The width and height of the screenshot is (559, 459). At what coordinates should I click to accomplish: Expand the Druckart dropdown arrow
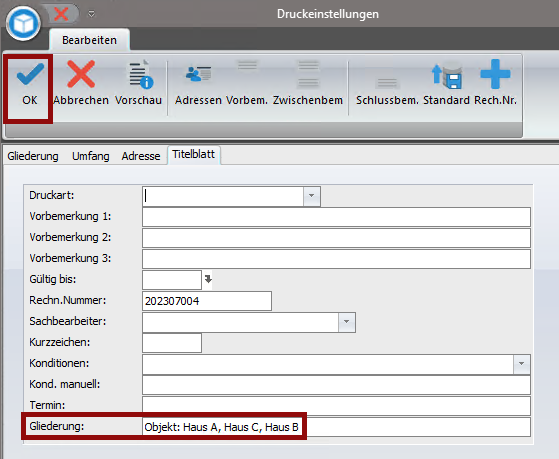(x=312, y=196)
